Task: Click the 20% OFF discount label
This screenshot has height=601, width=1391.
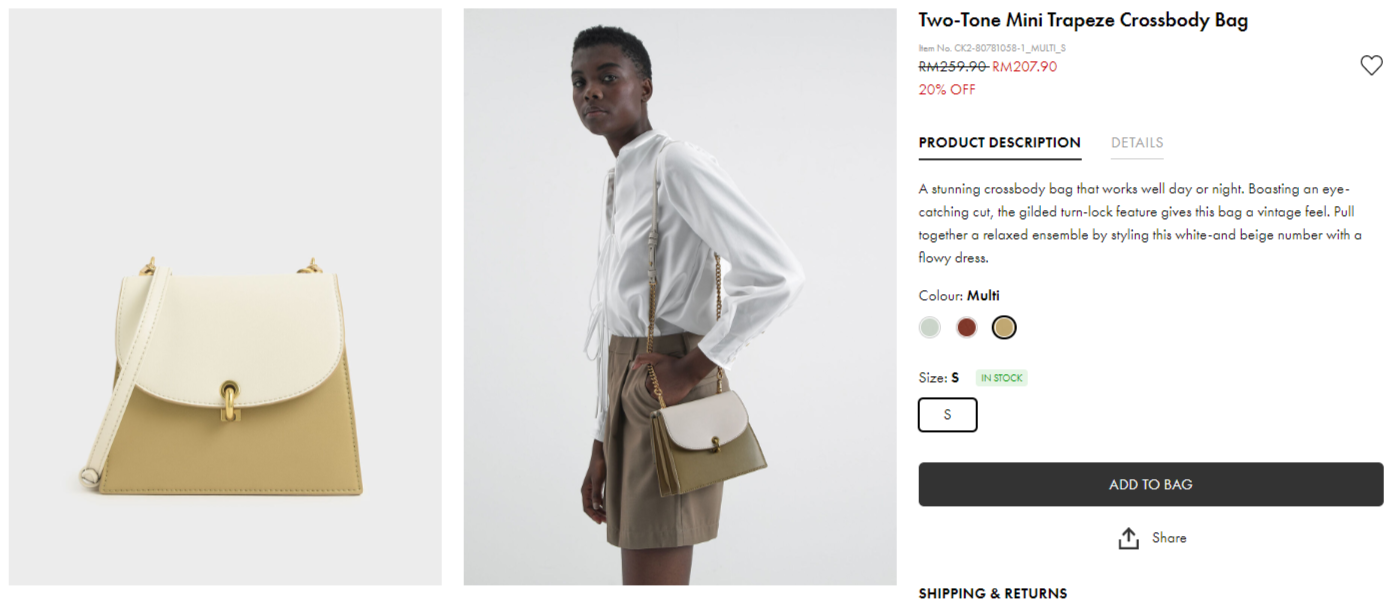Action: point(947,90)
